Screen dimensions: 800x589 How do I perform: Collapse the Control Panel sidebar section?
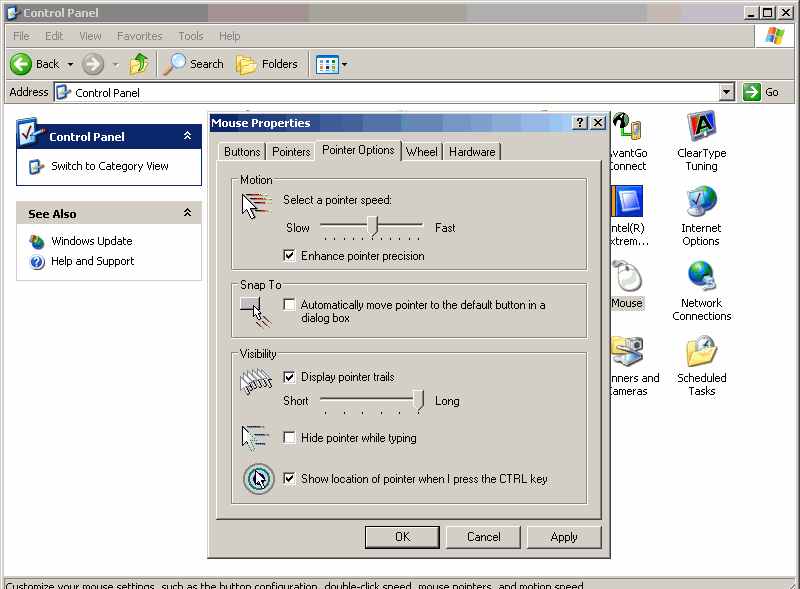[187, 136]
